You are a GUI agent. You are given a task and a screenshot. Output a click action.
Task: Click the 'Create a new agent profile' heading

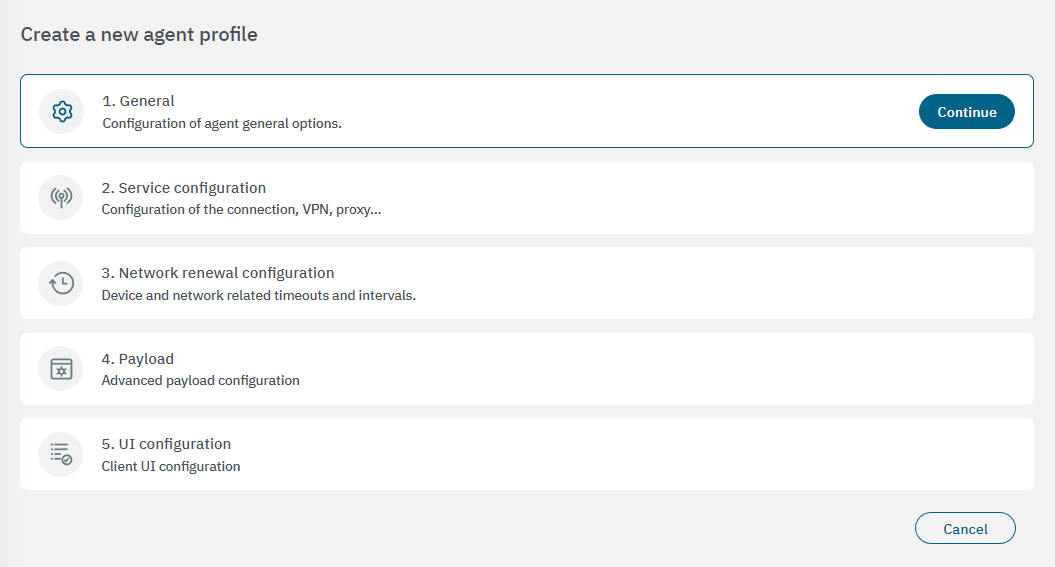point(139,35)
